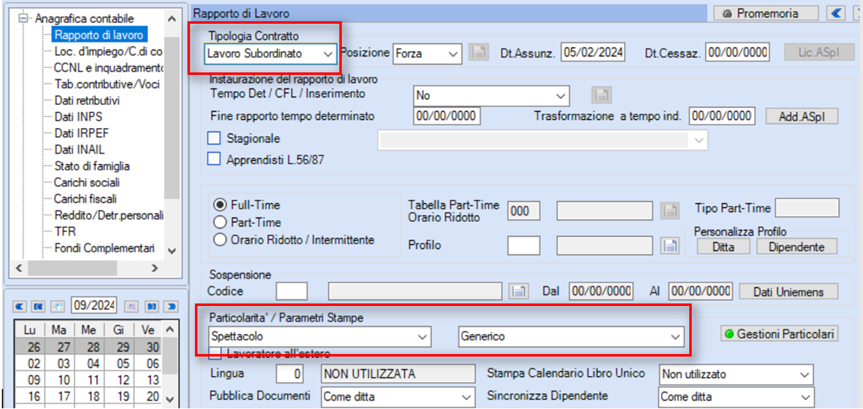Open lookup icon beside Tempo Det dropdown

[602, 95]
